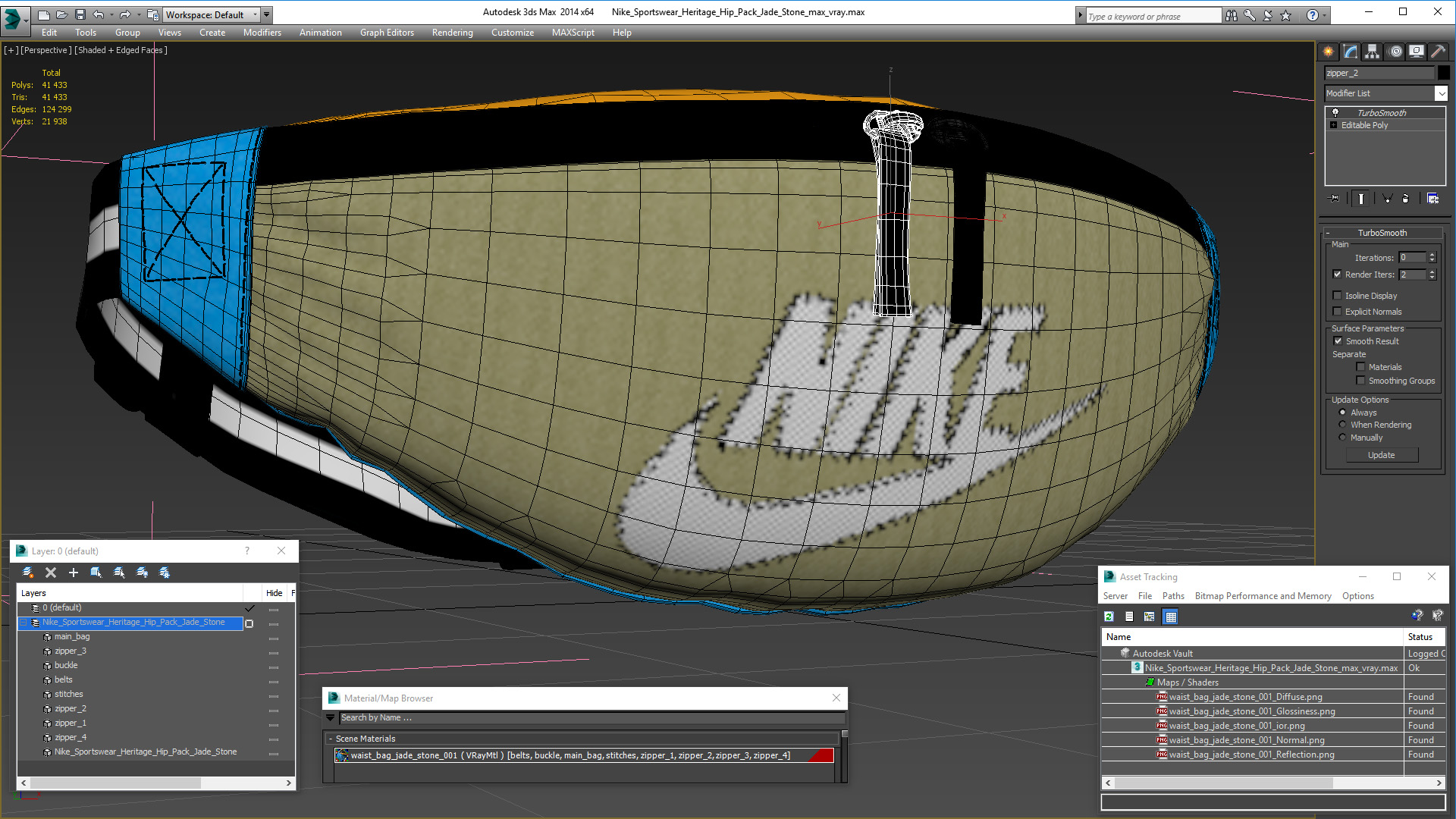The image size is (1456, 819).
Task: Enable Separate by Materials checkbox
Action: (1360, 367)
